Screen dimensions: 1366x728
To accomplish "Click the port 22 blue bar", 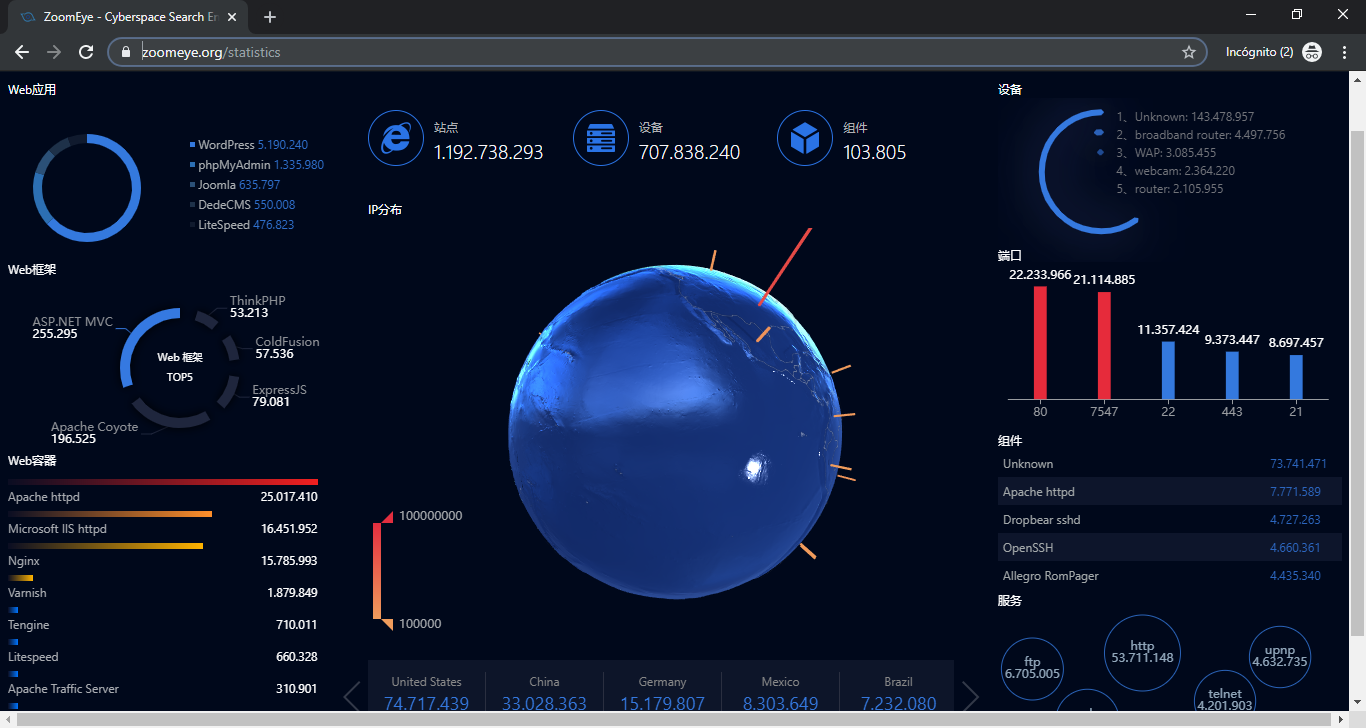I will click(1168, 371).
